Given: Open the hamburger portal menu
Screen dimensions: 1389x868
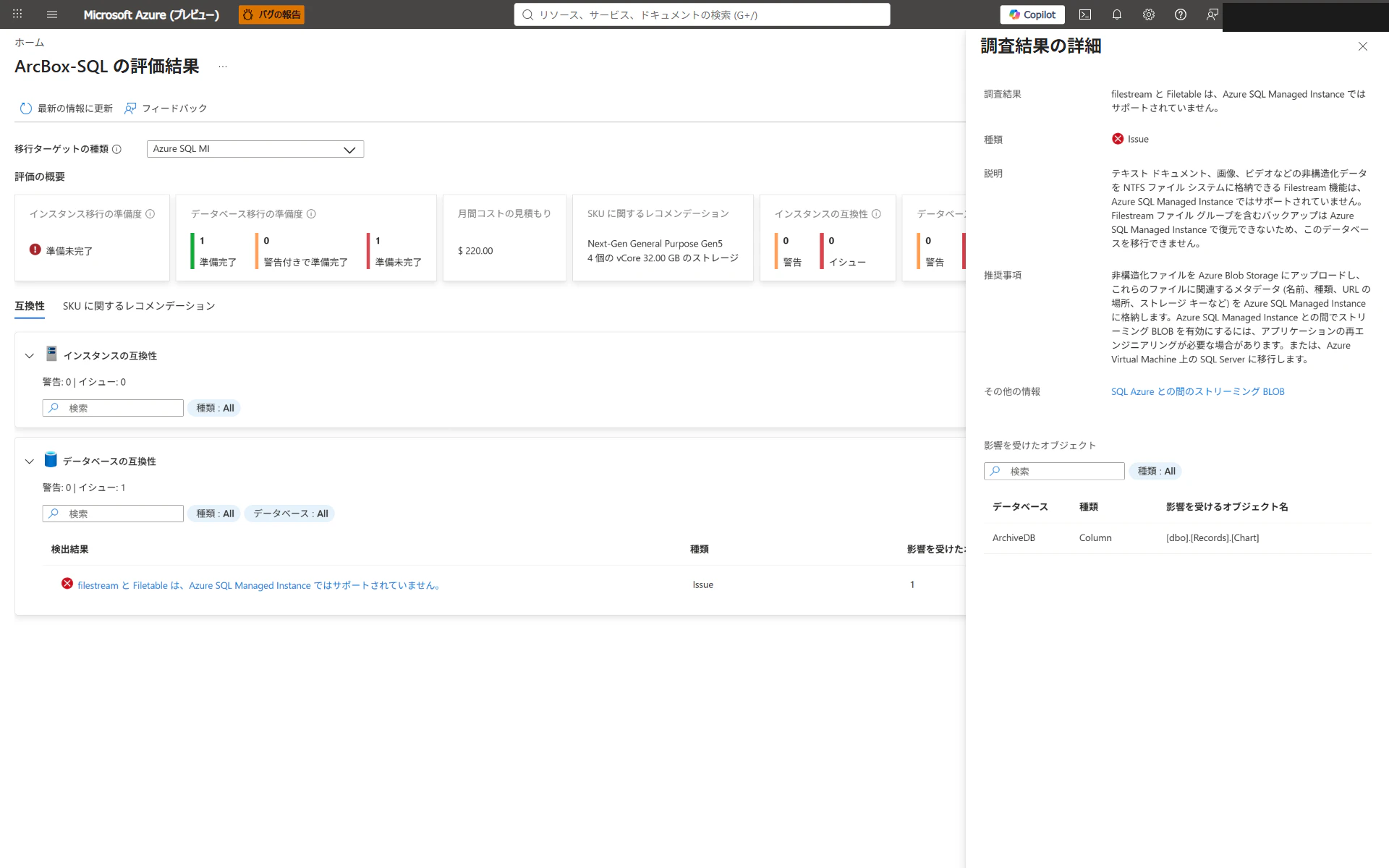Looking at the screenshot, I should point(52,14).
